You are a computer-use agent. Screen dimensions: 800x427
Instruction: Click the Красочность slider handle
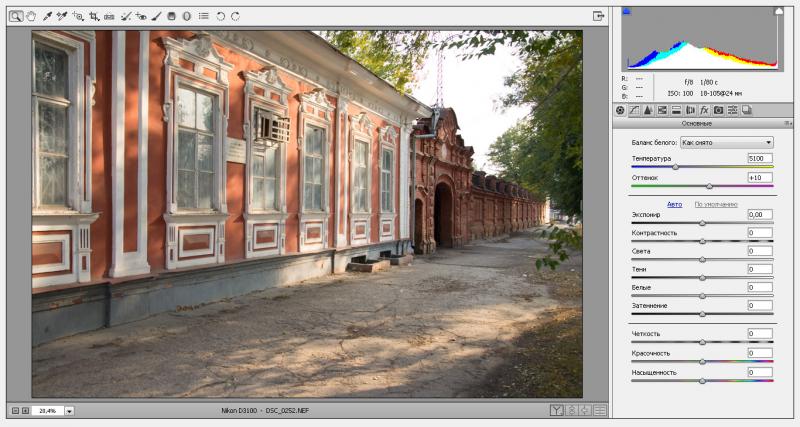[x=703, y=362]
